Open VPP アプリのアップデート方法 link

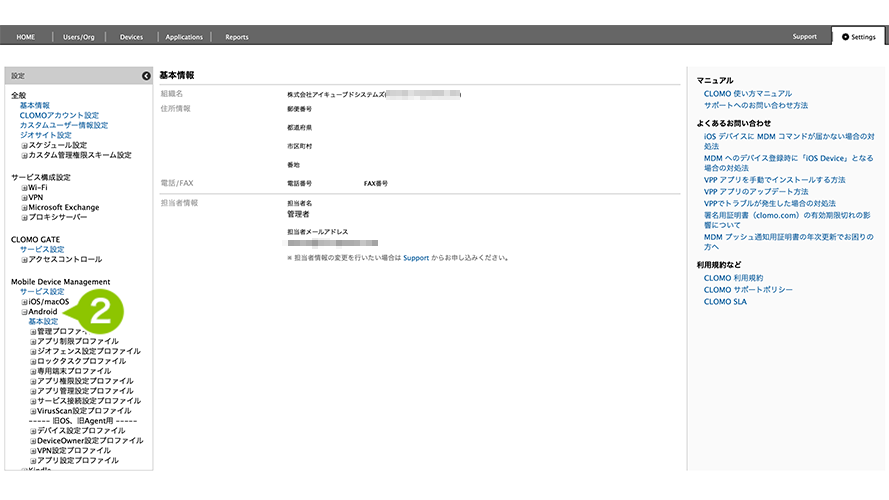coord(756,192)
